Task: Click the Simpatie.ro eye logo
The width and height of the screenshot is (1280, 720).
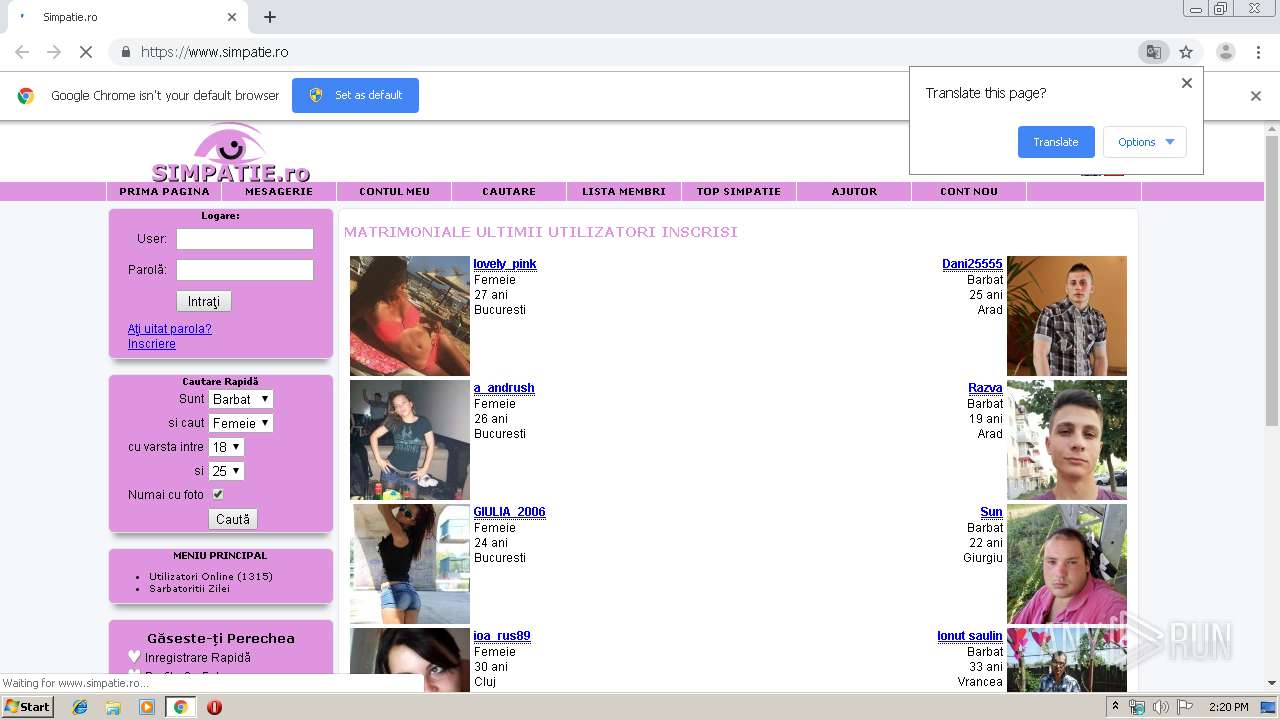Action: click(x=231, y=153)
